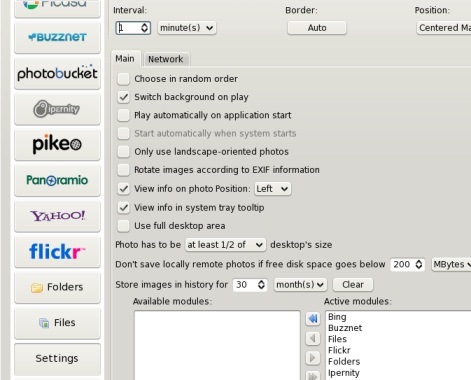The height and width of the screenshot is (380, 471).
Task: Open the month(s) history unit dropdown
Action: coord(300,285)
